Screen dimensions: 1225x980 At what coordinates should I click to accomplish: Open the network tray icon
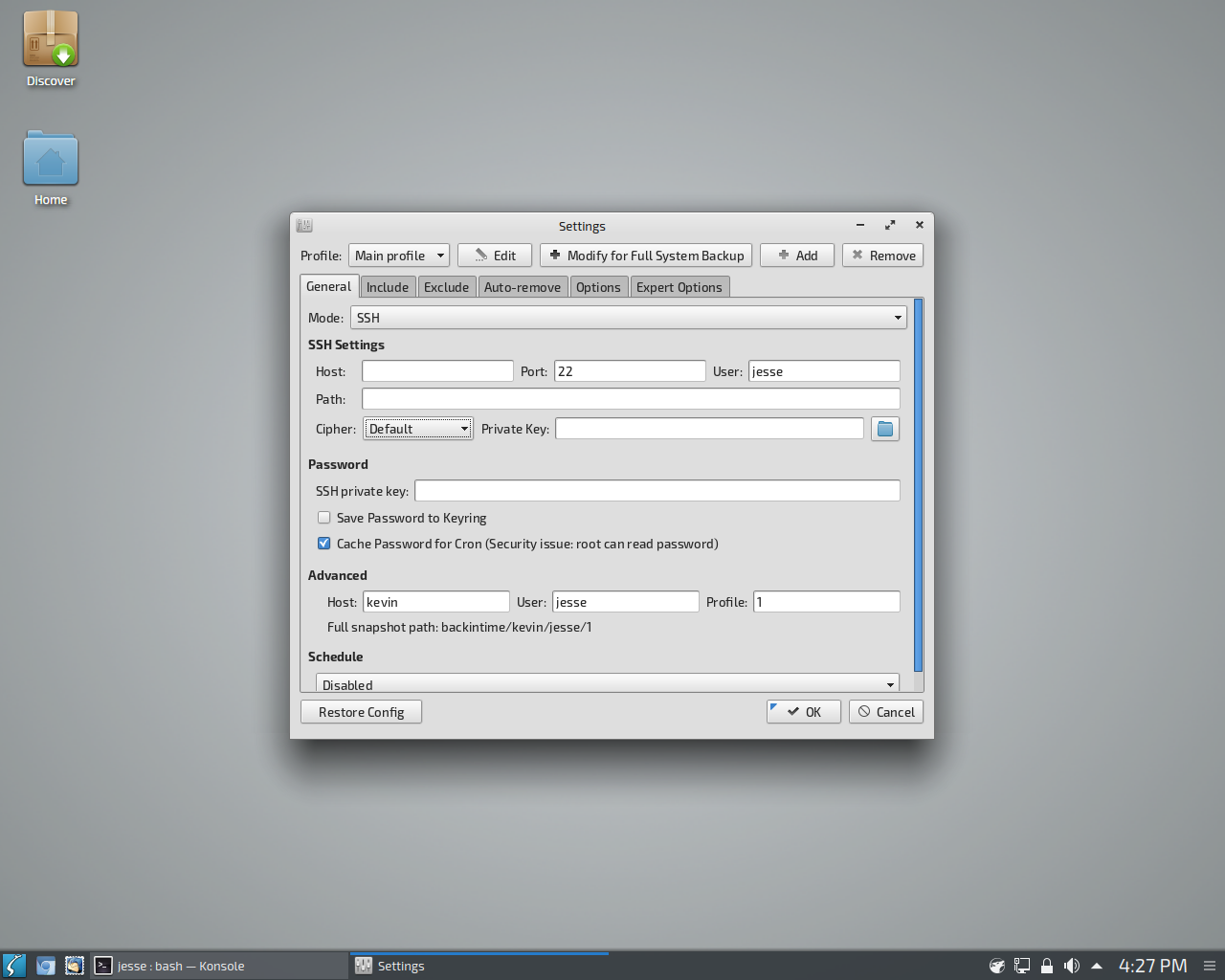1022,966
